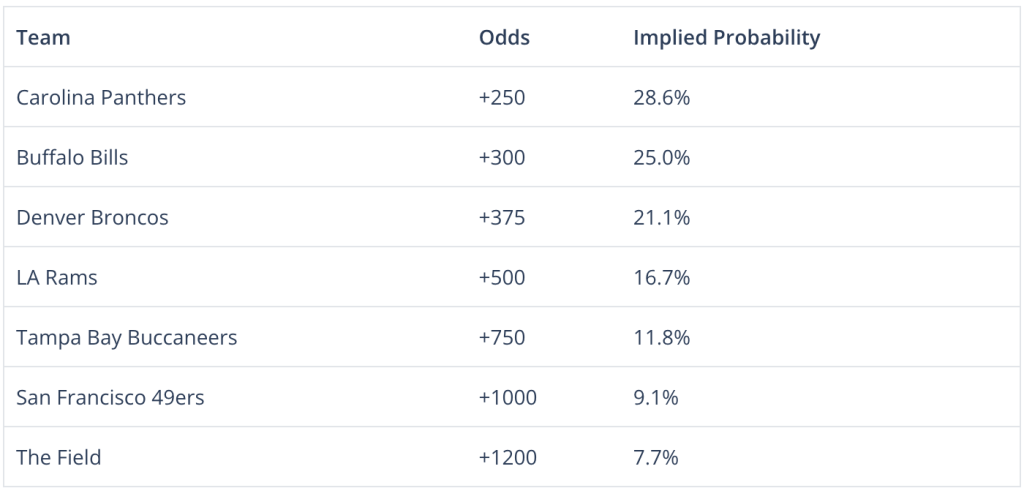Select the San Francisco 49ers team cell
The width and height of the screenshot is (1024, 499).
coord(110,397)
